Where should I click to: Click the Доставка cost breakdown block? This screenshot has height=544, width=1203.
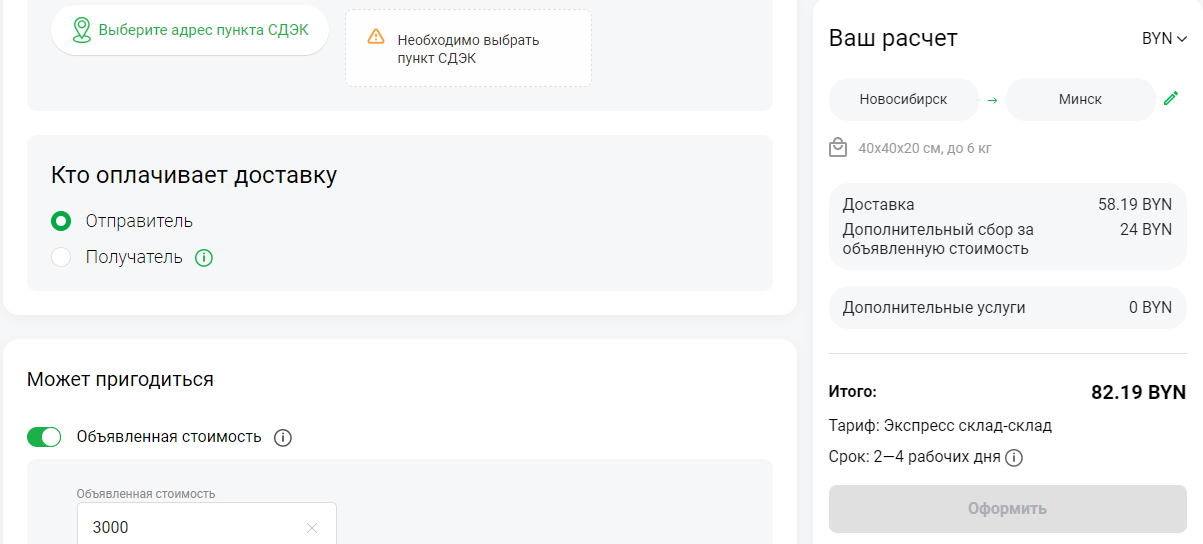1007,227
